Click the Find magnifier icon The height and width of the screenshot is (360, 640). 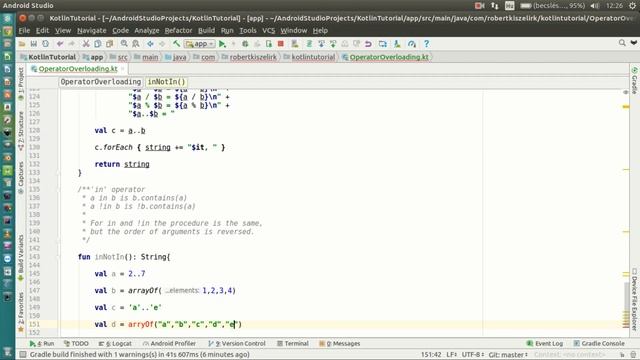[x=124, y=44]
